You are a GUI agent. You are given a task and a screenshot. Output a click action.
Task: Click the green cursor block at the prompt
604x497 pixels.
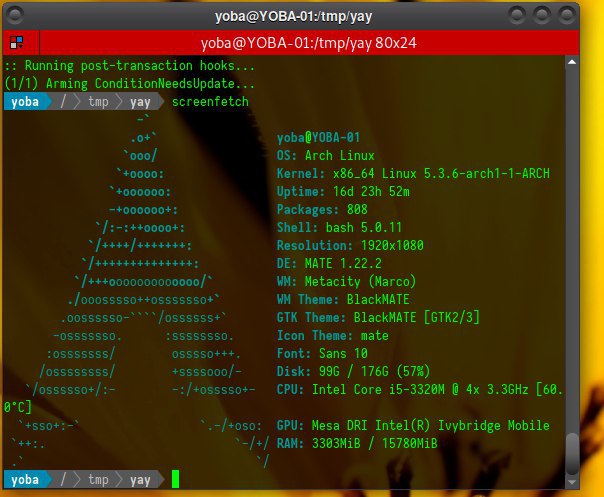tap(175, 479)
